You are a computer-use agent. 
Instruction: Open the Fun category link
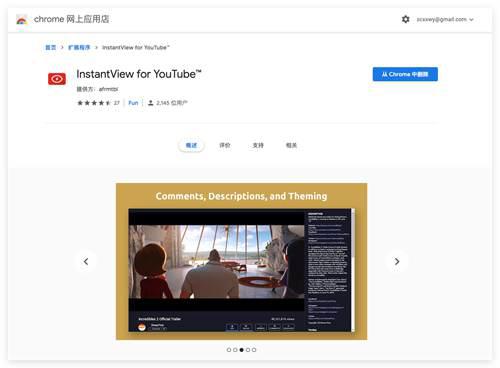pos(133,103)
